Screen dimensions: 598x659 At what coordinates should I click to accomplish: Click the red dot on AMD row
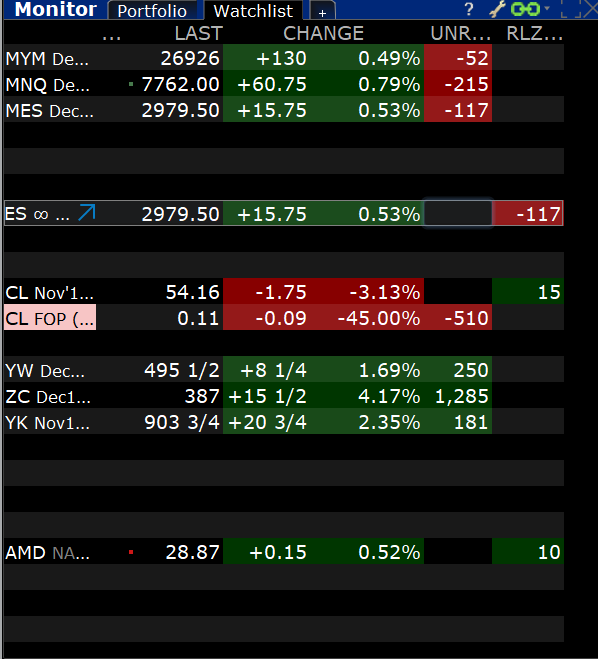tap(131, 552)
